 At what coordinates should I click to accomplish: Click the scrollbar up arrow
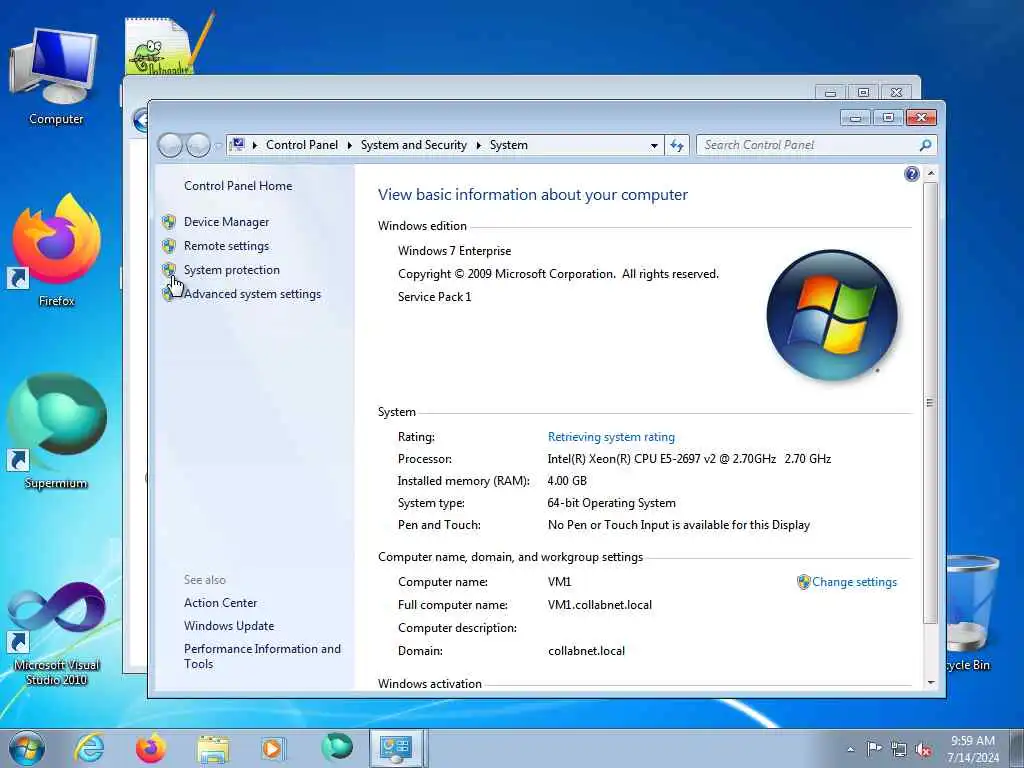coord(931,174)
